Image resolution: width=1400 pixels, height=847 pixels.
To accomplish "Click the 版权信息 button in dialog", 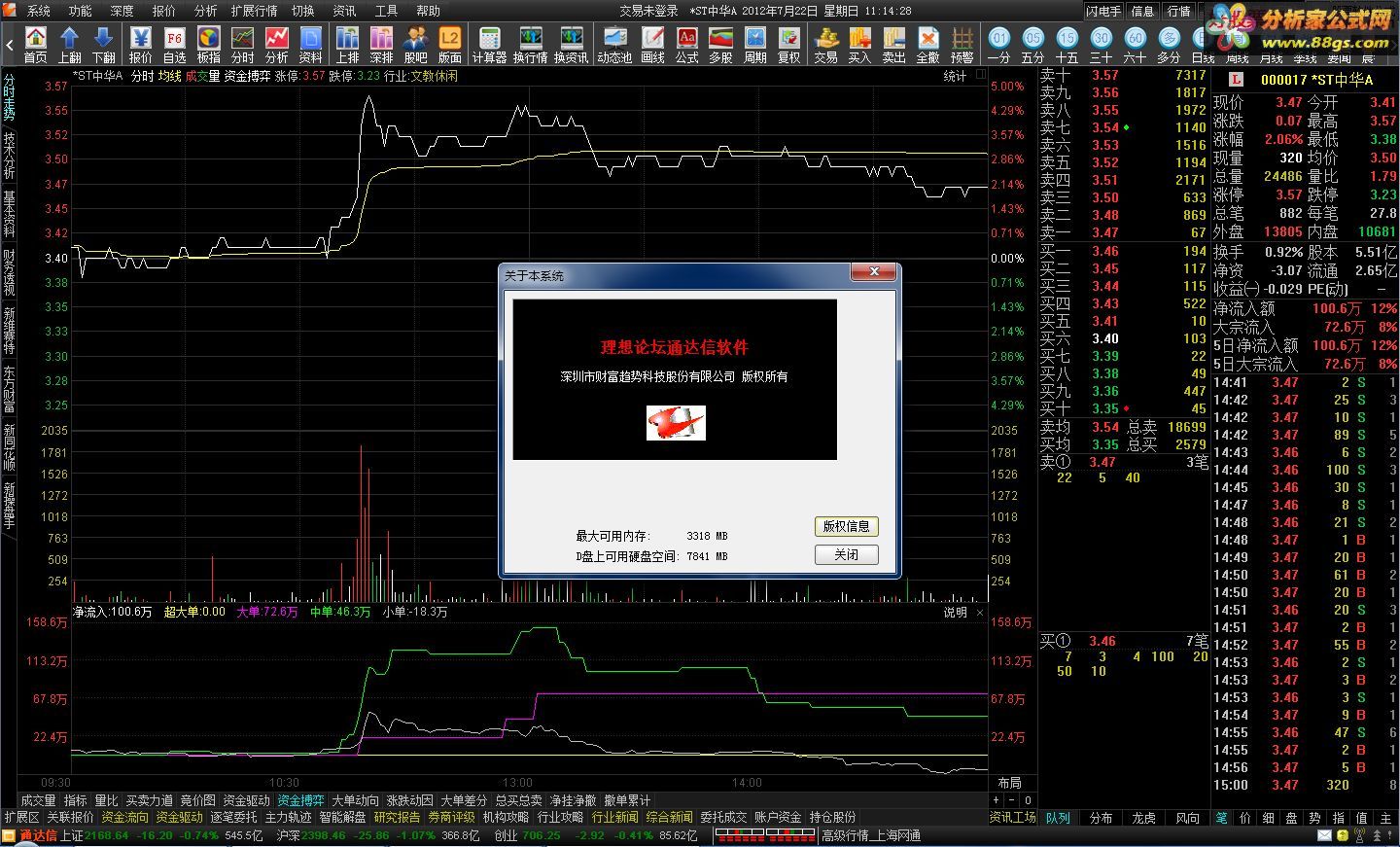I will point(847,526).
